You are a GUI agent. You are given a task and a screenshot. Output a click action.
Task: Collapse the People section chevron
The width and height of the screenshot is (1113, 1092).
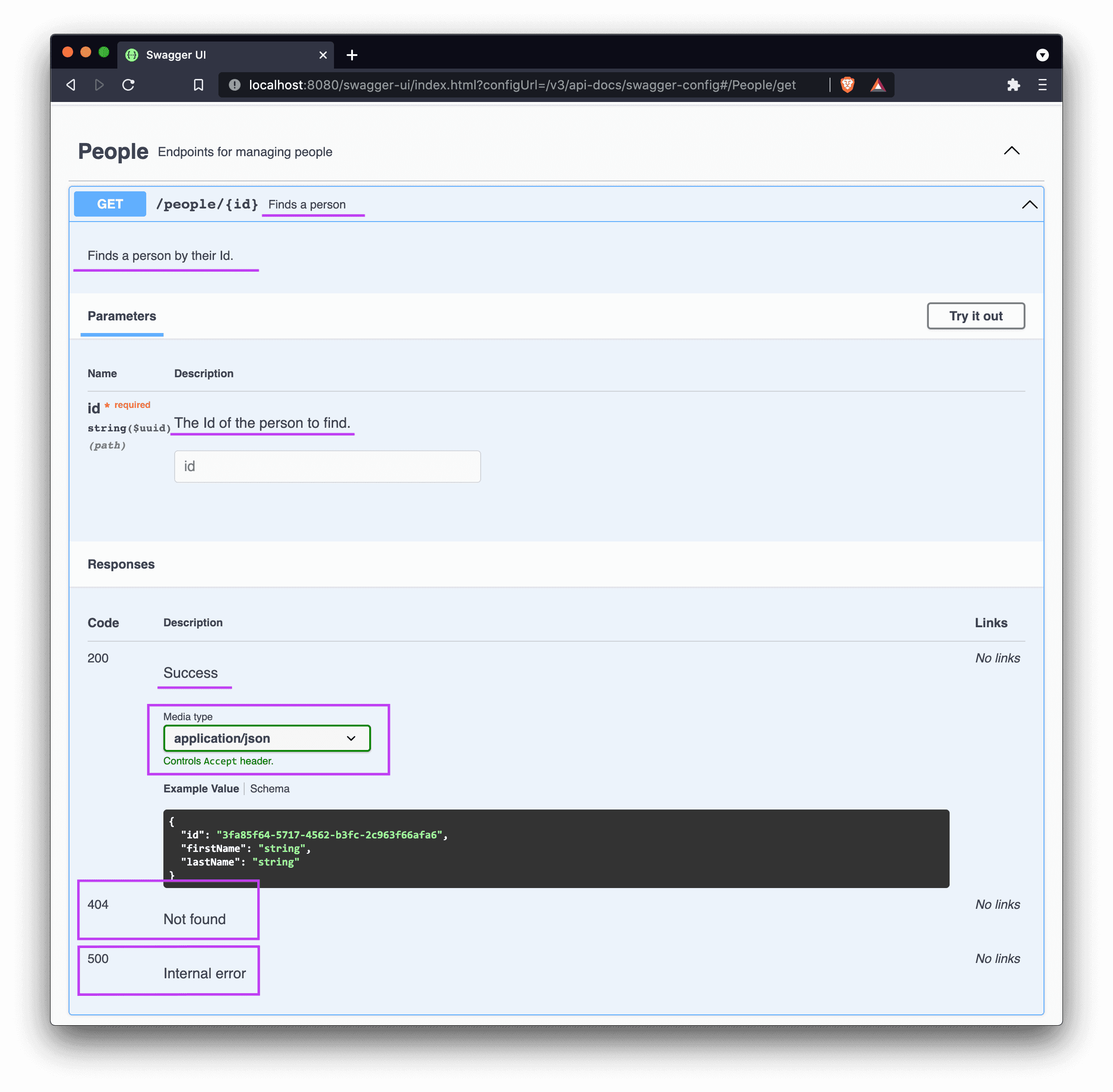click(1011, 151)
